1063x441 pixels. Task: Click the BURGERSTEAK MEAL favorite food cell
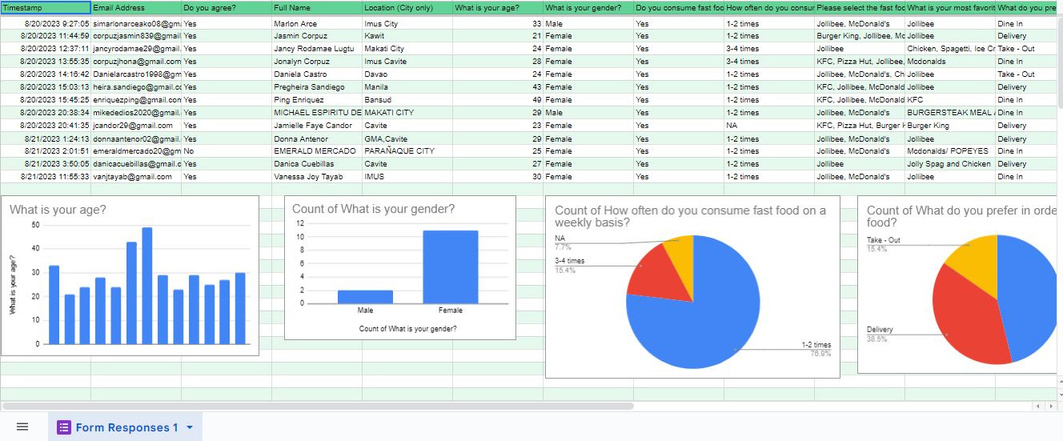[x=950, y=112]
